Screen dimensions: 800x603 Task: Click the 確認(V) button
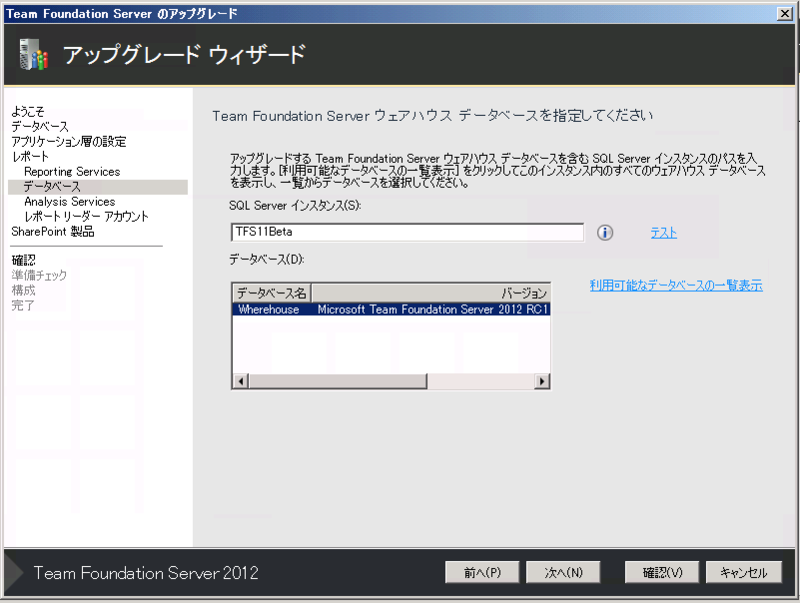662,572
